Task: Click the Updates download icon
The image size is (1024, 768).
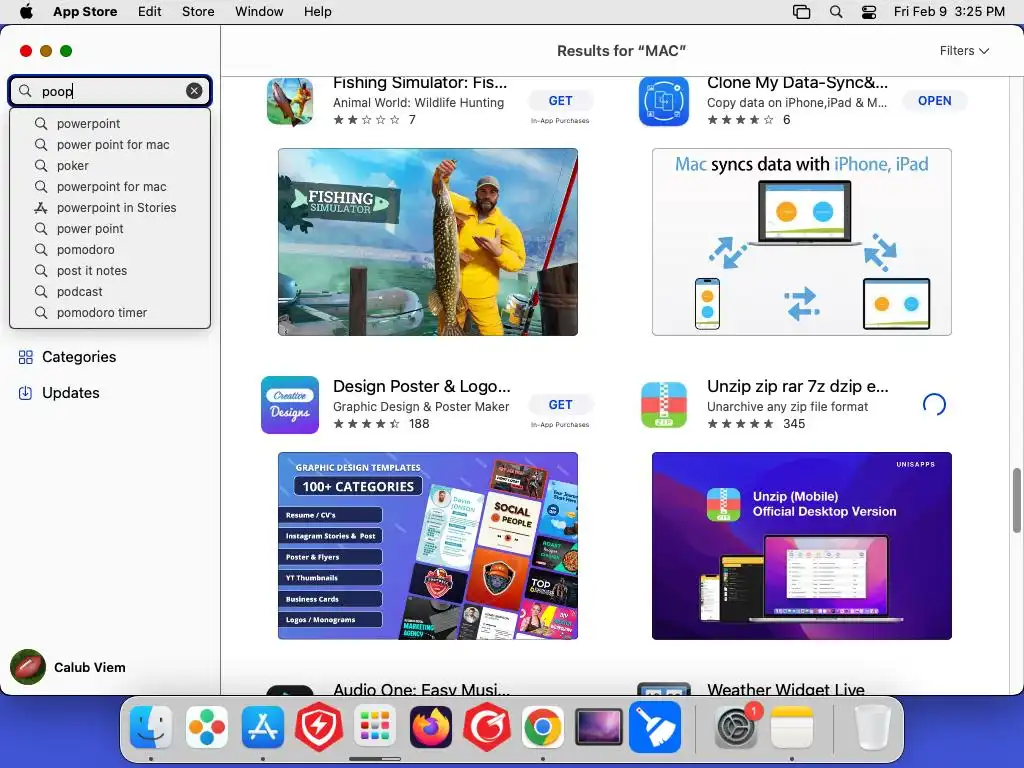Action: (x=25, y=392)
